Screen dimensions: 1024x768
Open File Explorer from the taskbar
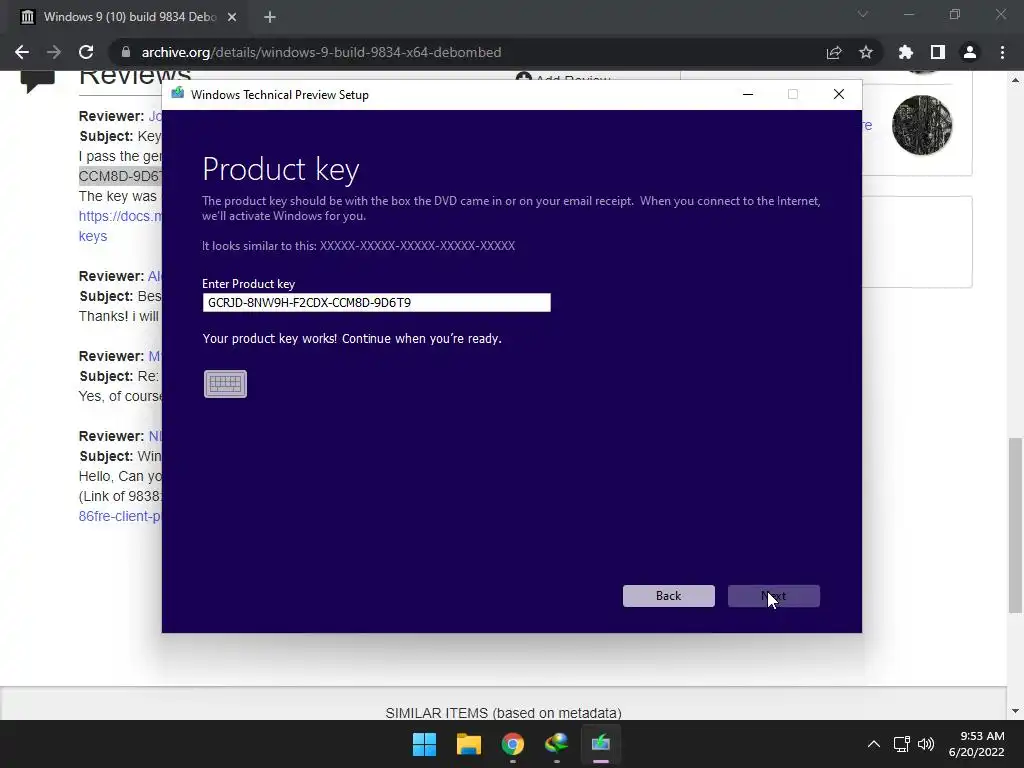pos(469,744)
